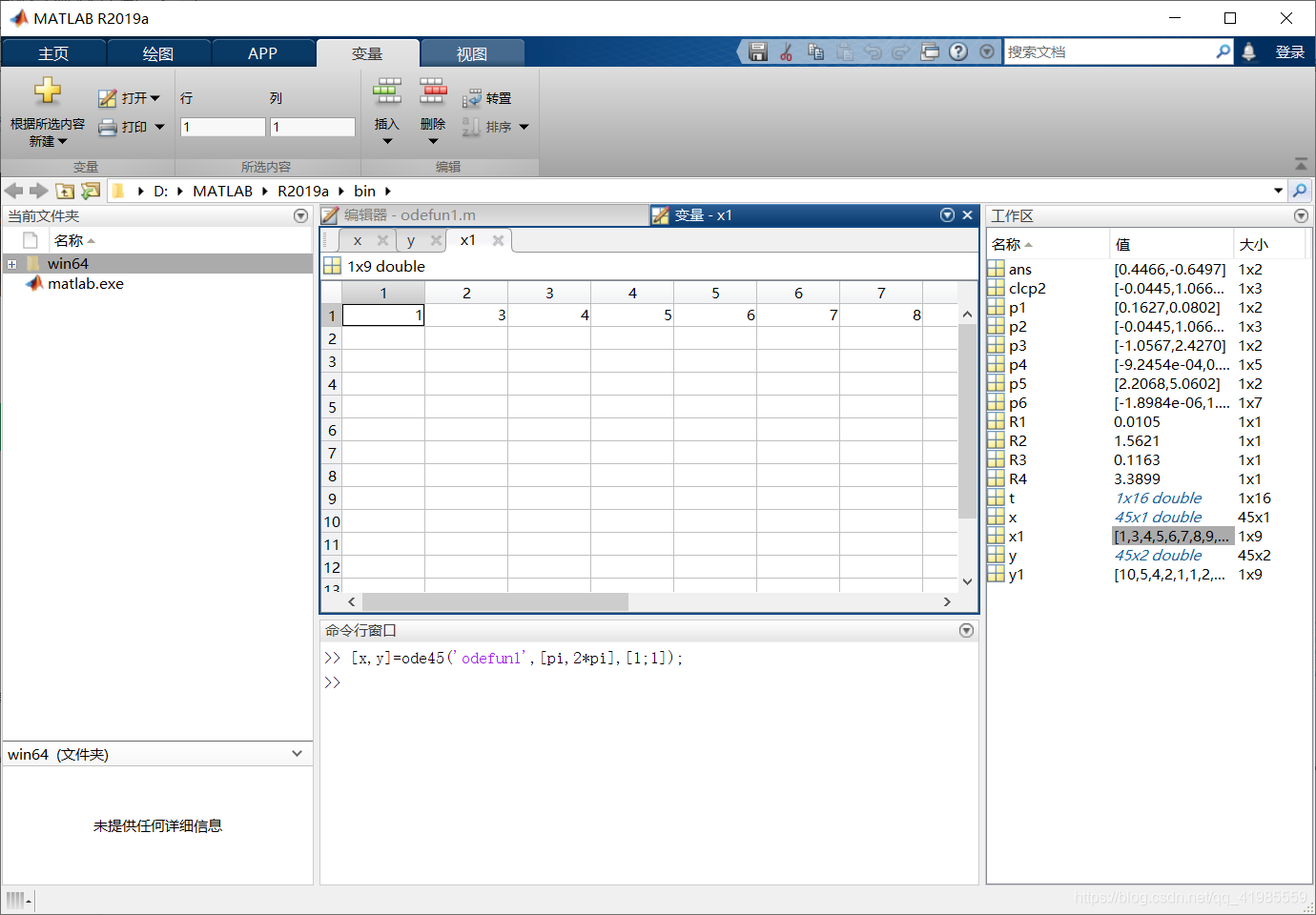1316x915 pixels.
Task: Collapse the win64 folder details panel
Action: [298, 753]
